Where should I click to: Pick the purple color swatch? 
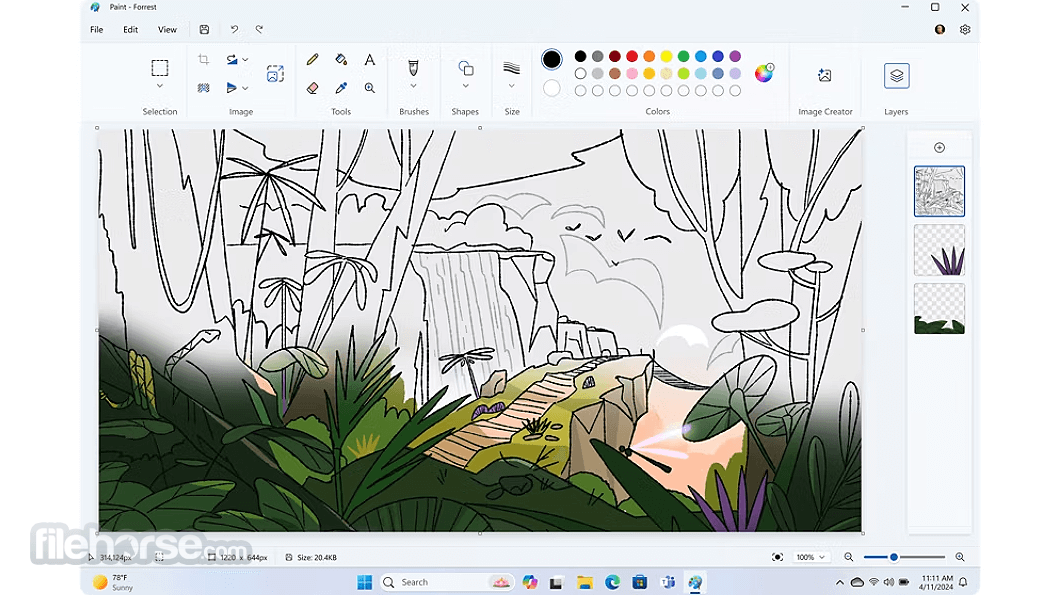tap(735, 56)
